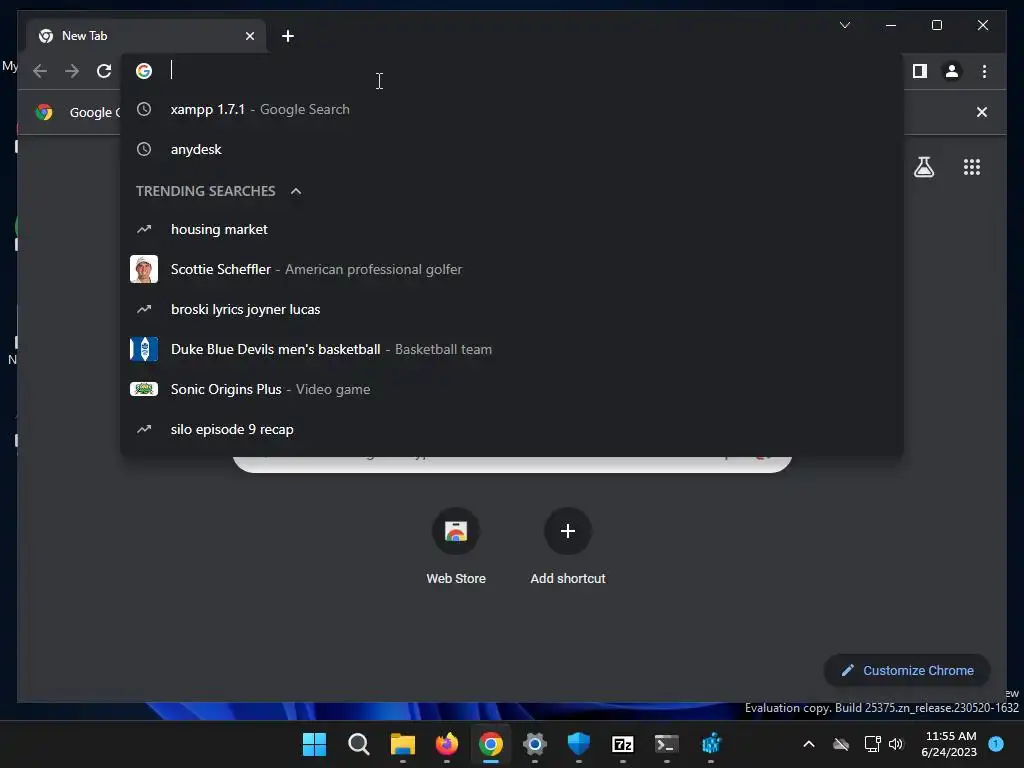Pick the Scottie Scheffler suggestion
This screenshot has width=1024, height=768.
click(512, 269)
